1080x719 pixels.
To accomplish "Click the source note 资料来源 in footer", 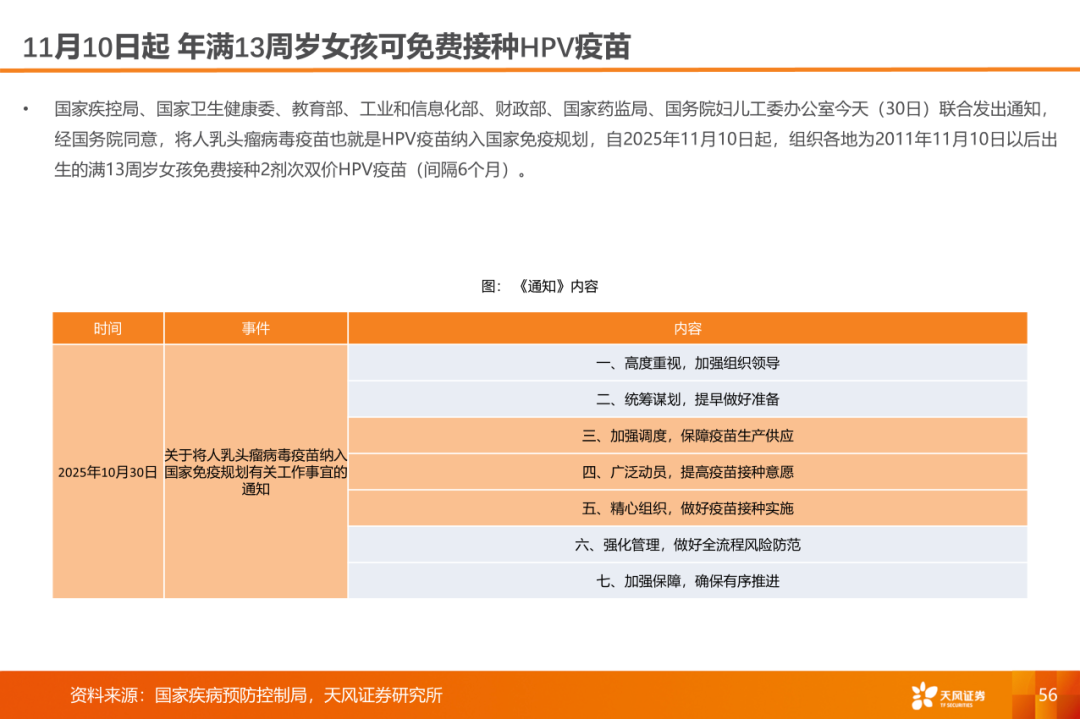I will (256, 695).
